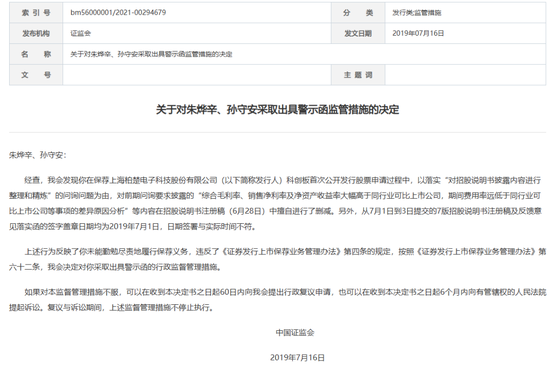This screenshot has height=367, width=550.
Task: Click the 文号 label cell
Action: (36, 75)
